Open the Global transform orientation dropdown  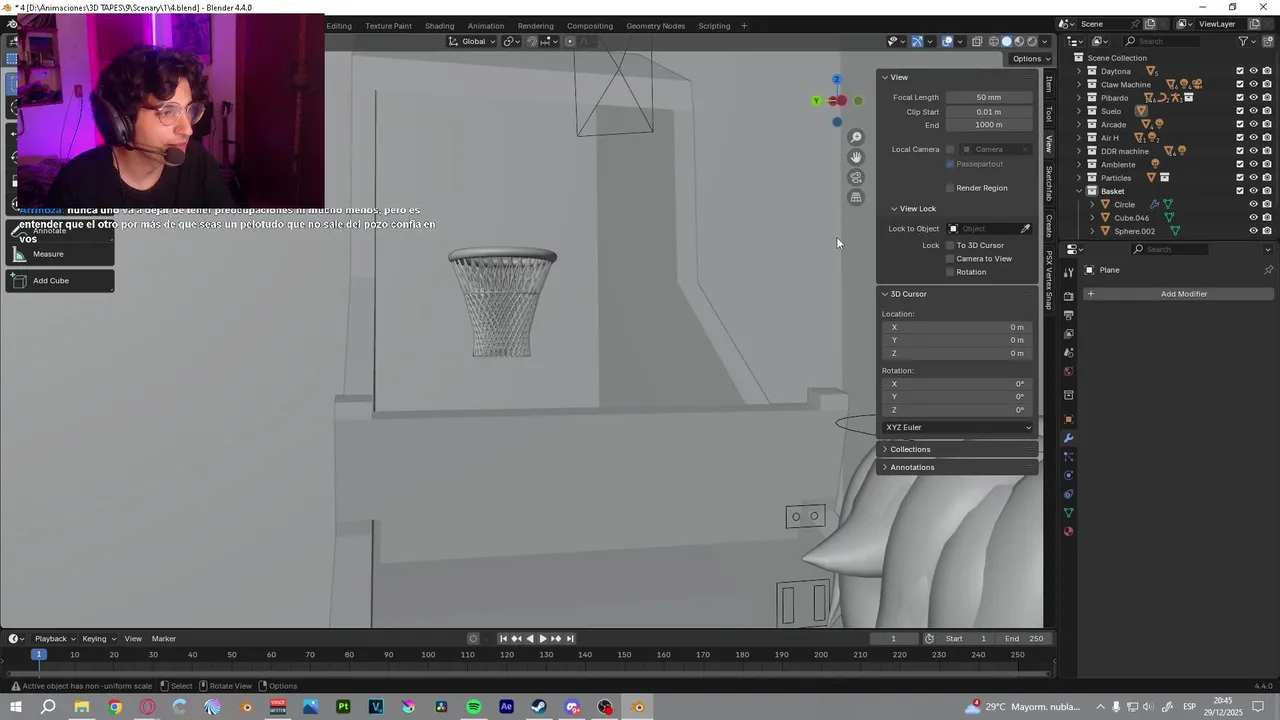coord(472,41)
